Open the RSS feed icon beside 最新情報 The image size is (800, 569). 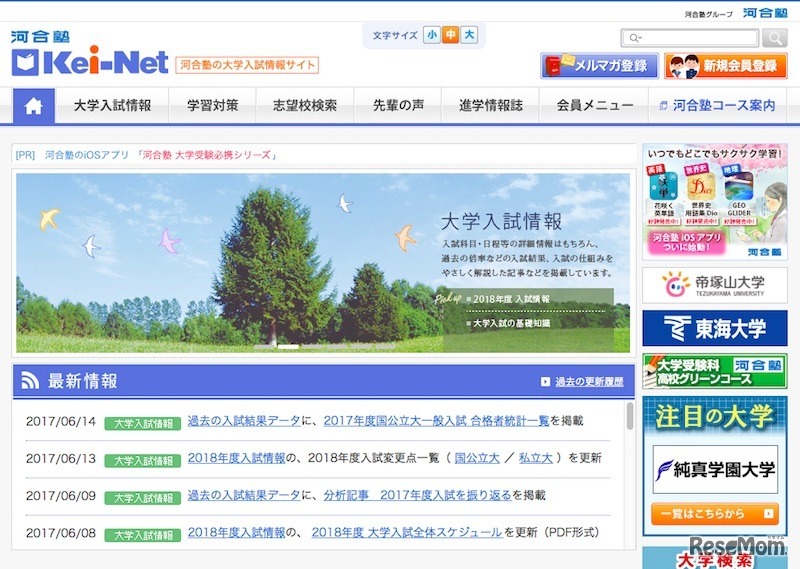(x=30, y=381)
